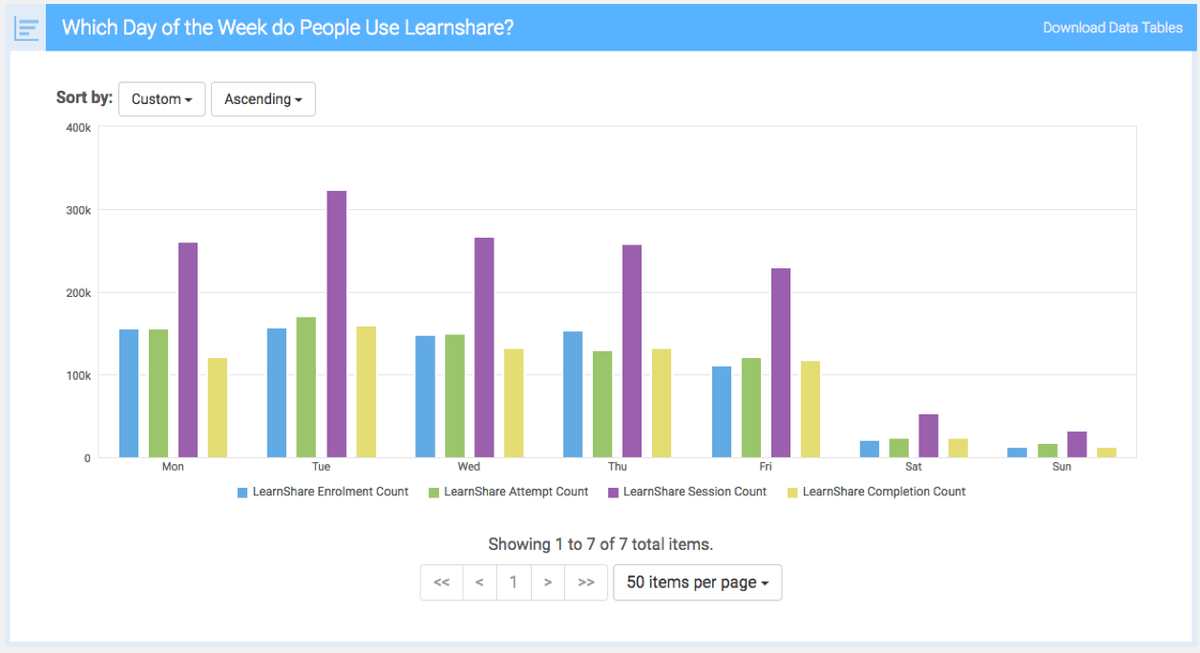1200x653 pixels.
Task: Open the Download Data Tables link
Action: pyautogui.click(x=1113, y=27)
